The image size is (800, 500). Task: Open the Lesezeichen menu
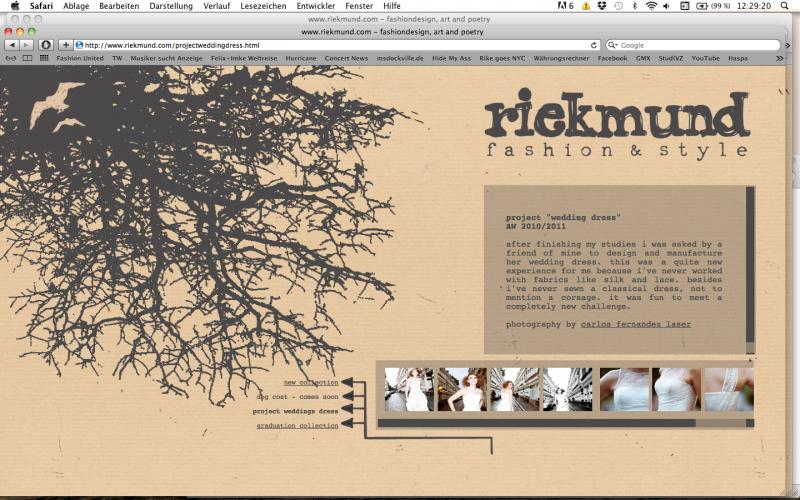point(263,6)
